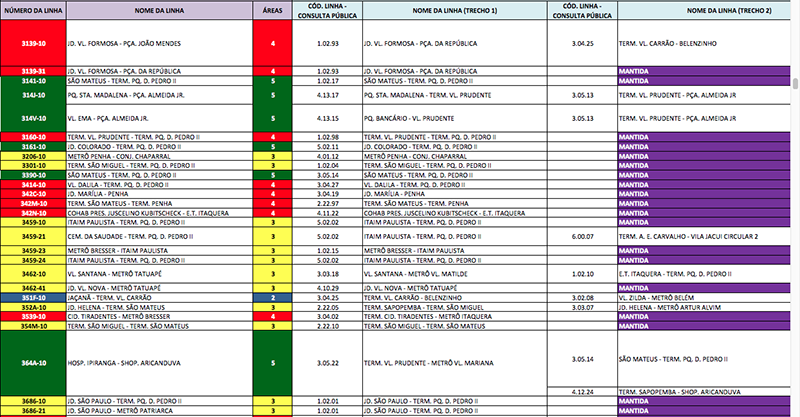Click cell VL. ZILDA - METRÔ BELÉM
The image size is (800, 417).
click(x=704, y=298)
